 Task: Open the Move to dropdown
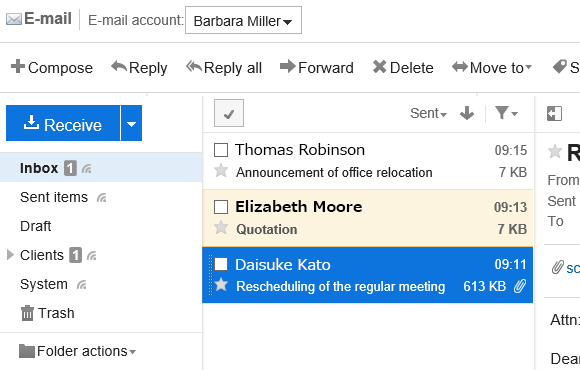click(x=492, y=68)
